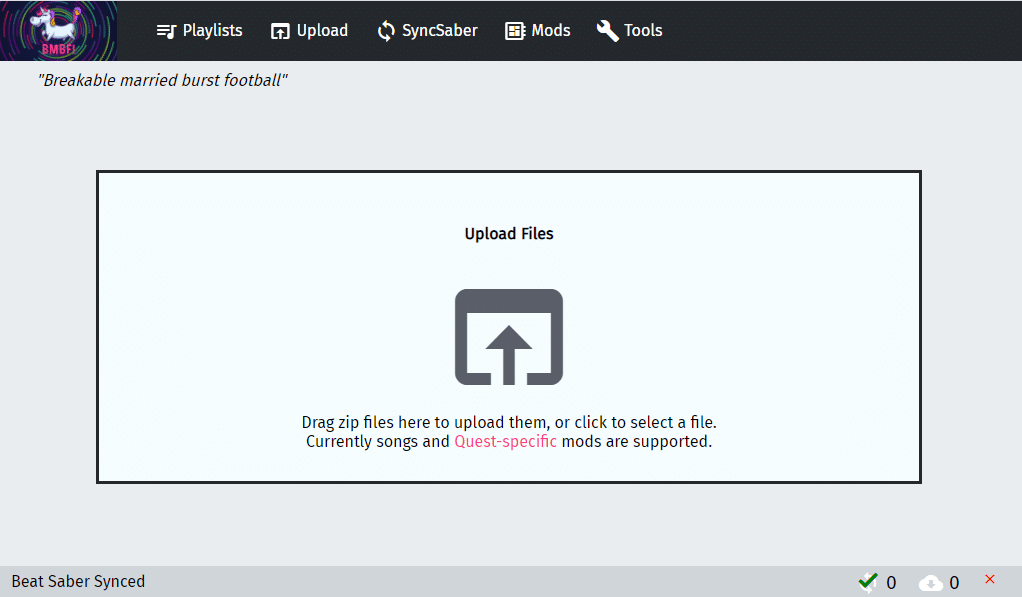Screen dimensions: 1022x597
Task: Click the 'Beat Saber Synced' status text
Action: coord(78,581)
